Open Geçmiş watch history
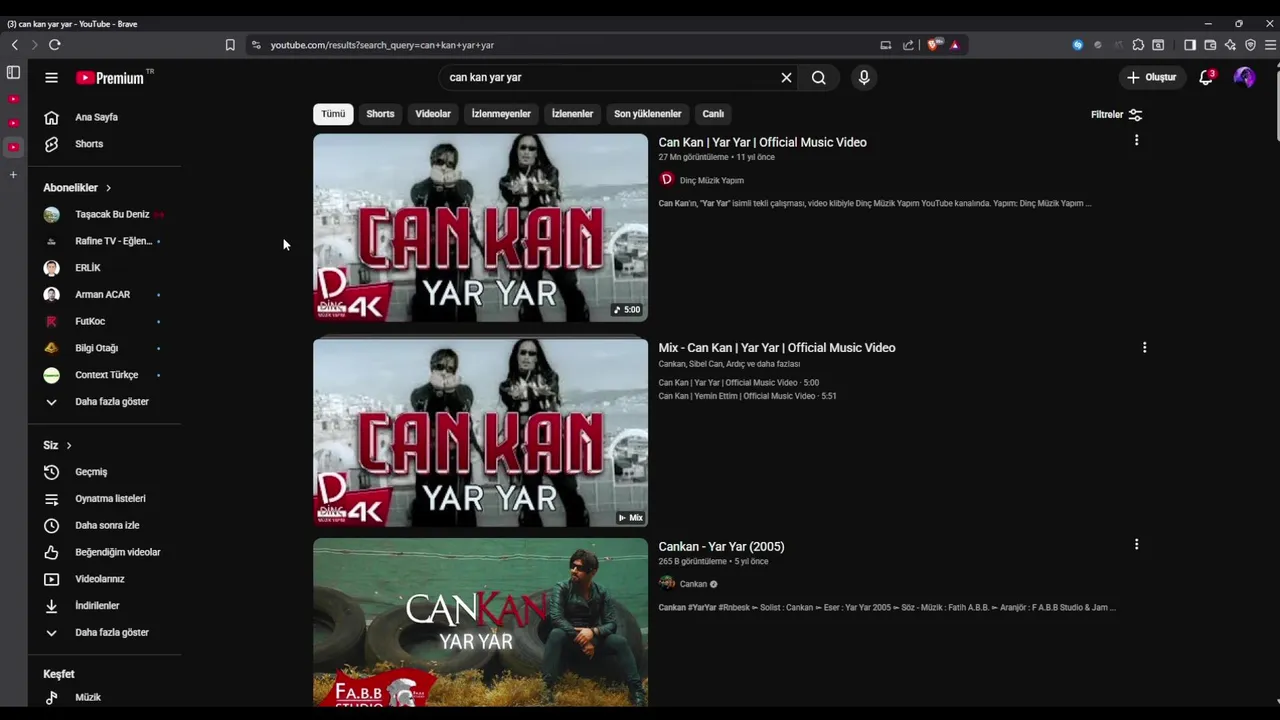1280x720 pixels. click(x=104, y=472)
